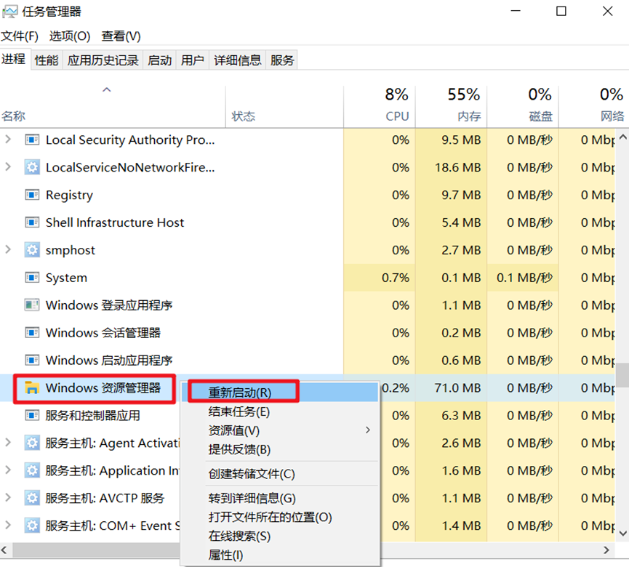Click the System process icon

pos(32,278)
